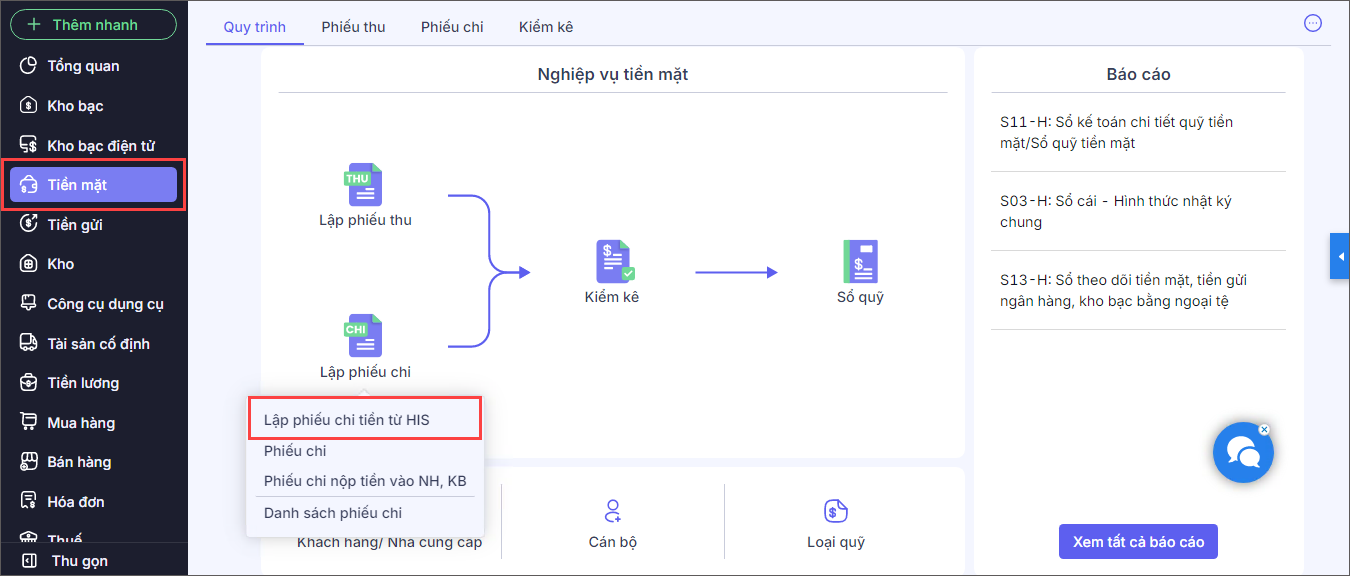Image resolution: width=1350 pixels, height=576 pixels.
Task: Switch to the Kiểm kê tab
Action: (546, 27)
